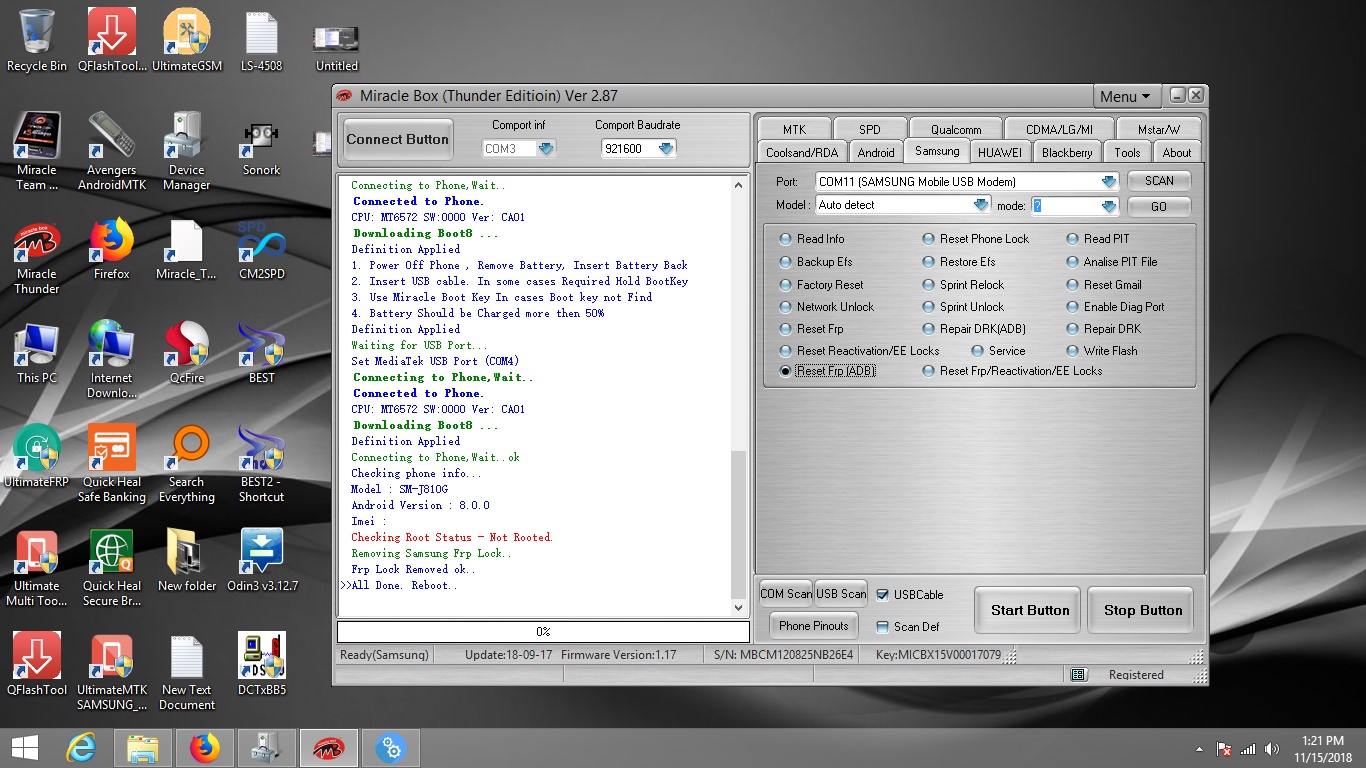The width and height of the screenshot is (1366, 768).
Task: Launch CM2SPD desktop shortcut
Action: coord(261,249)
